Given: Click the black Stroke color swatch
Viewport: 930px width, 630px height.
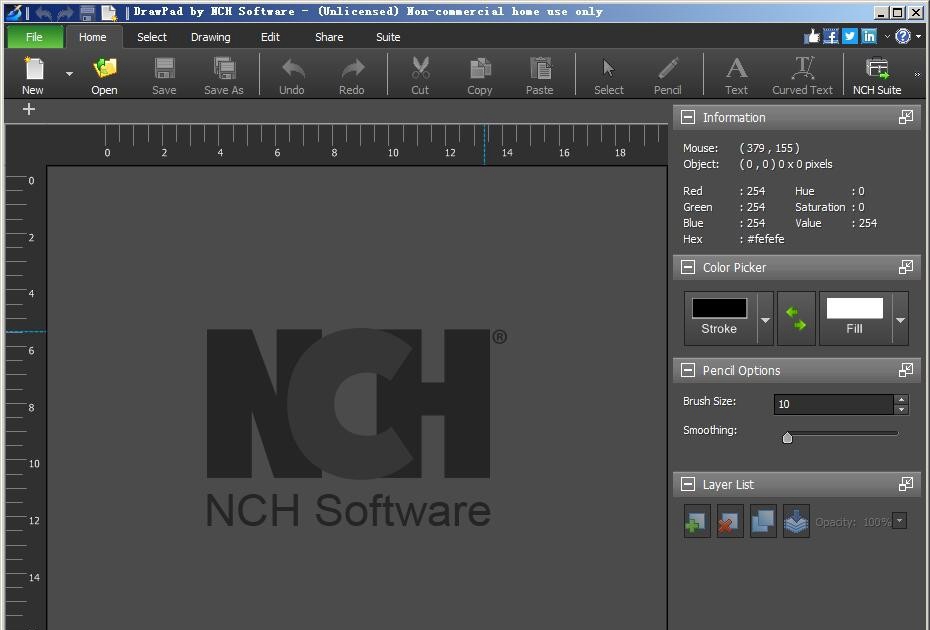Looking at the screenshot, I should 719,308.
